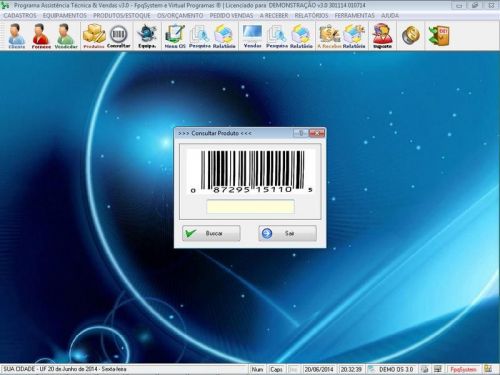This screenshot has width=500, height=375.
Task: Open the Produtos boxes icon
Action: pyautogui.click(x=94, y=36)
